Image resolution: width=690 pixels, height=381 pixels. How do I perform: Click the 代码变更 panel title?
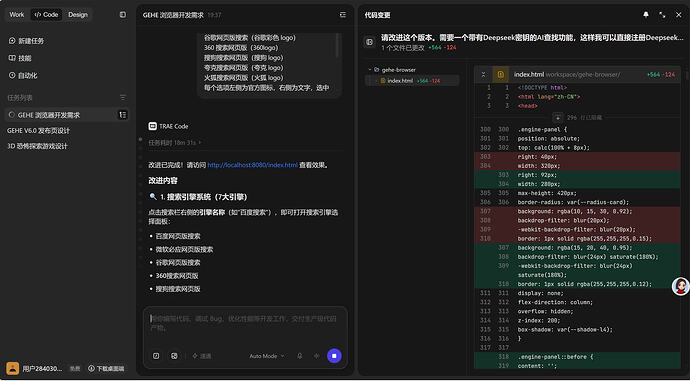(x=378, y=15)
